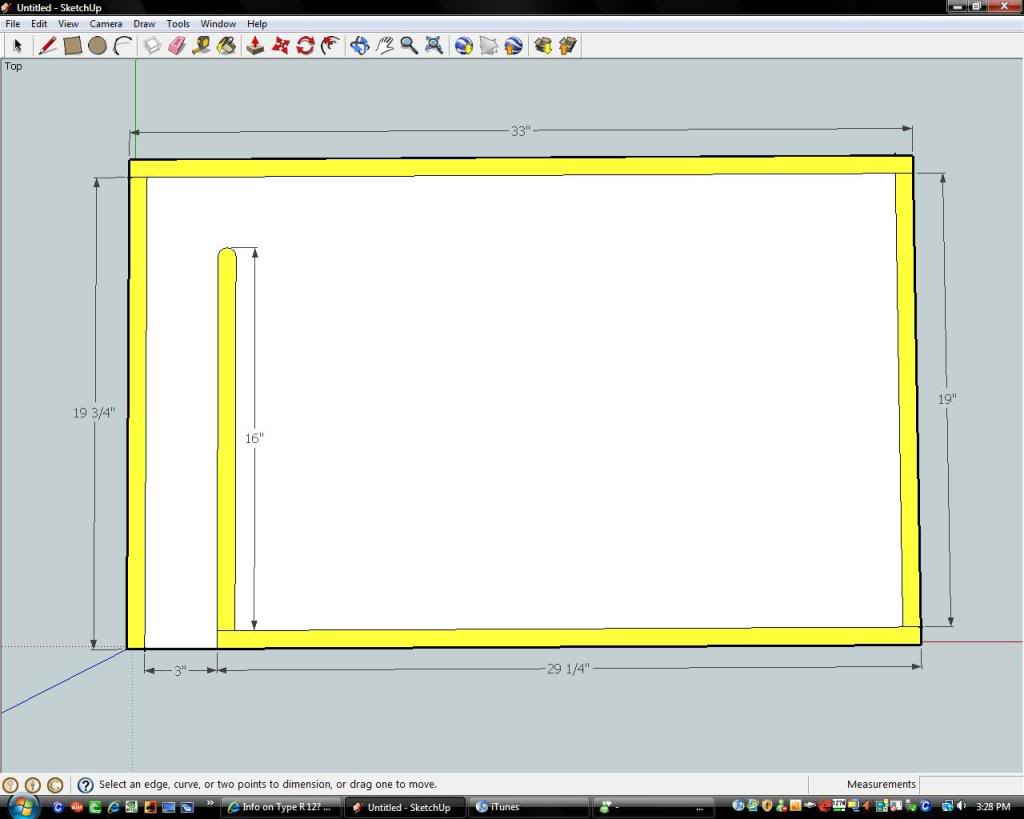Click the Share Model upload icon
This screenshot has height=819, width=1024.
[x=568, y=46]
